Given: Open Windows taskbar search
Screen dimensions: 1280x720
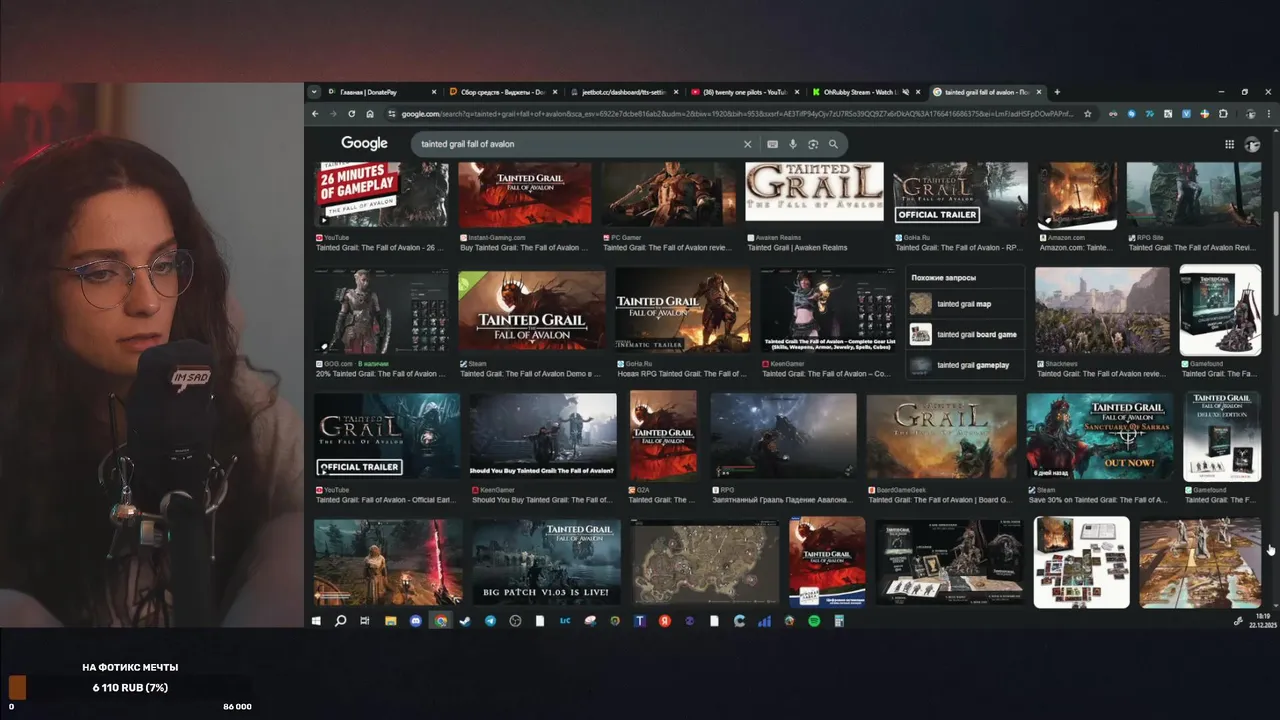Looking at the screenshot, I should click(340, 621).
